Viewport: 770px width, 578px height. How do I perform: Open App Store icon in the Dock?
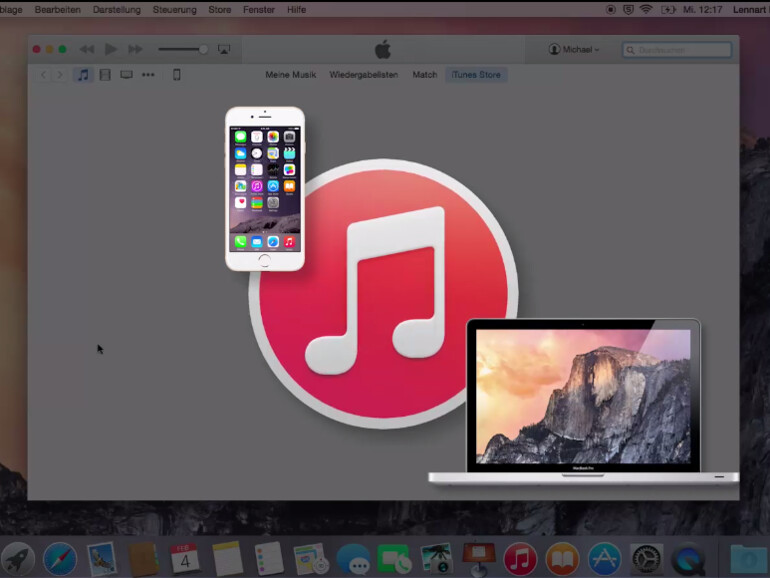coord(604,559)
